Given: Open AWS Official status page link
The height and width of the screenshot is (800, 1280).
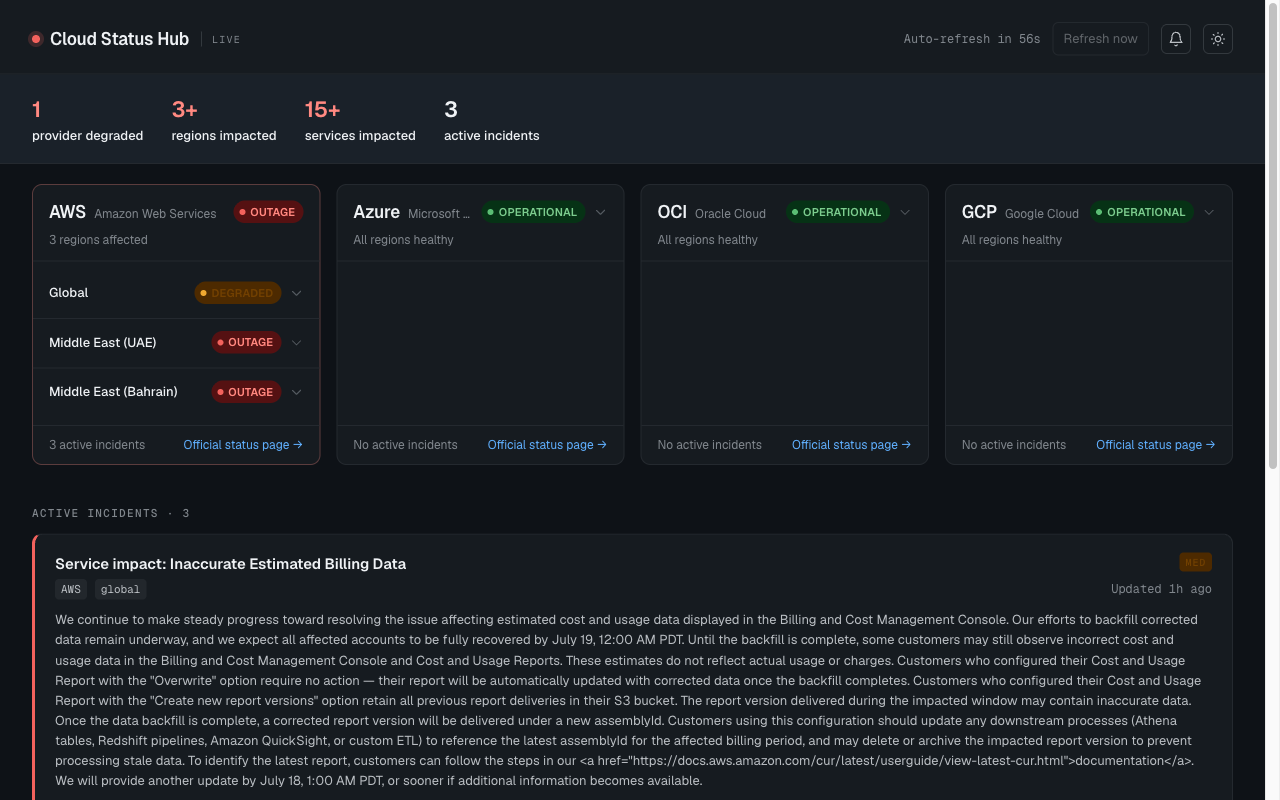Looking at the screenshot, I should pyautogui.click(x=243, y=445).
